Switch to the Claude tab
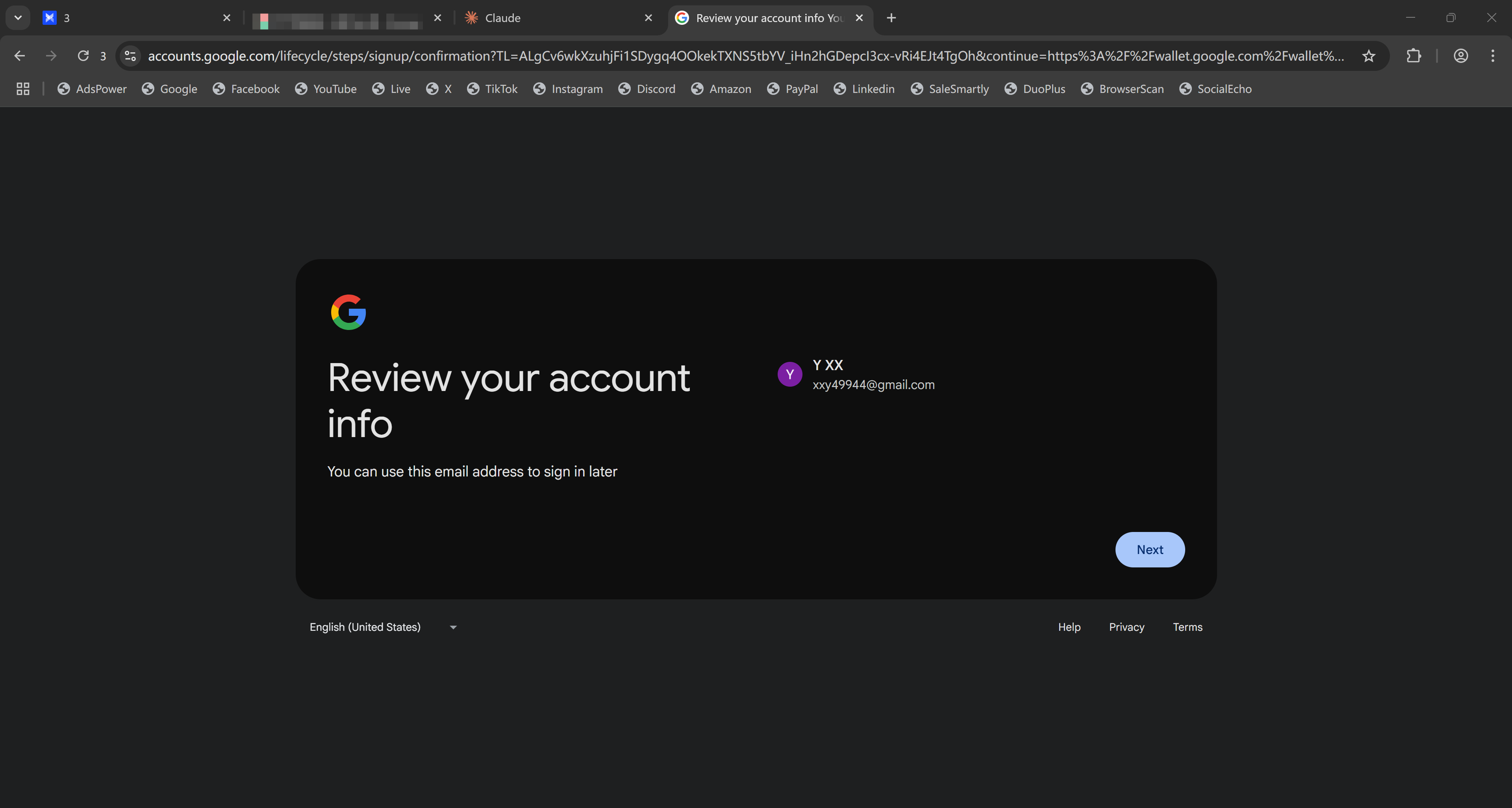The width and height of the screenshot is (1512, 808). click(x=558, y=18)
